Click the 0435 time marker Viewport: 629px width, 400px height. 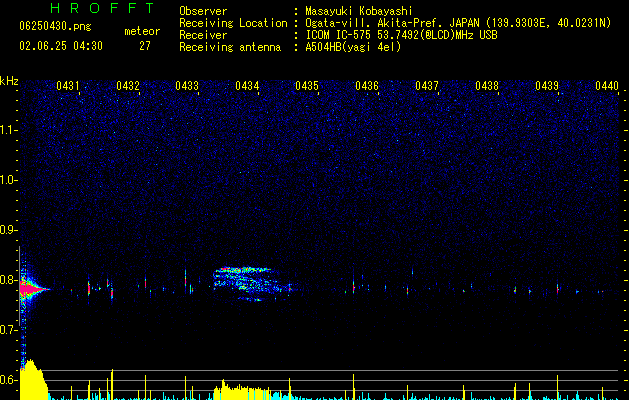(x=307, y=86)
